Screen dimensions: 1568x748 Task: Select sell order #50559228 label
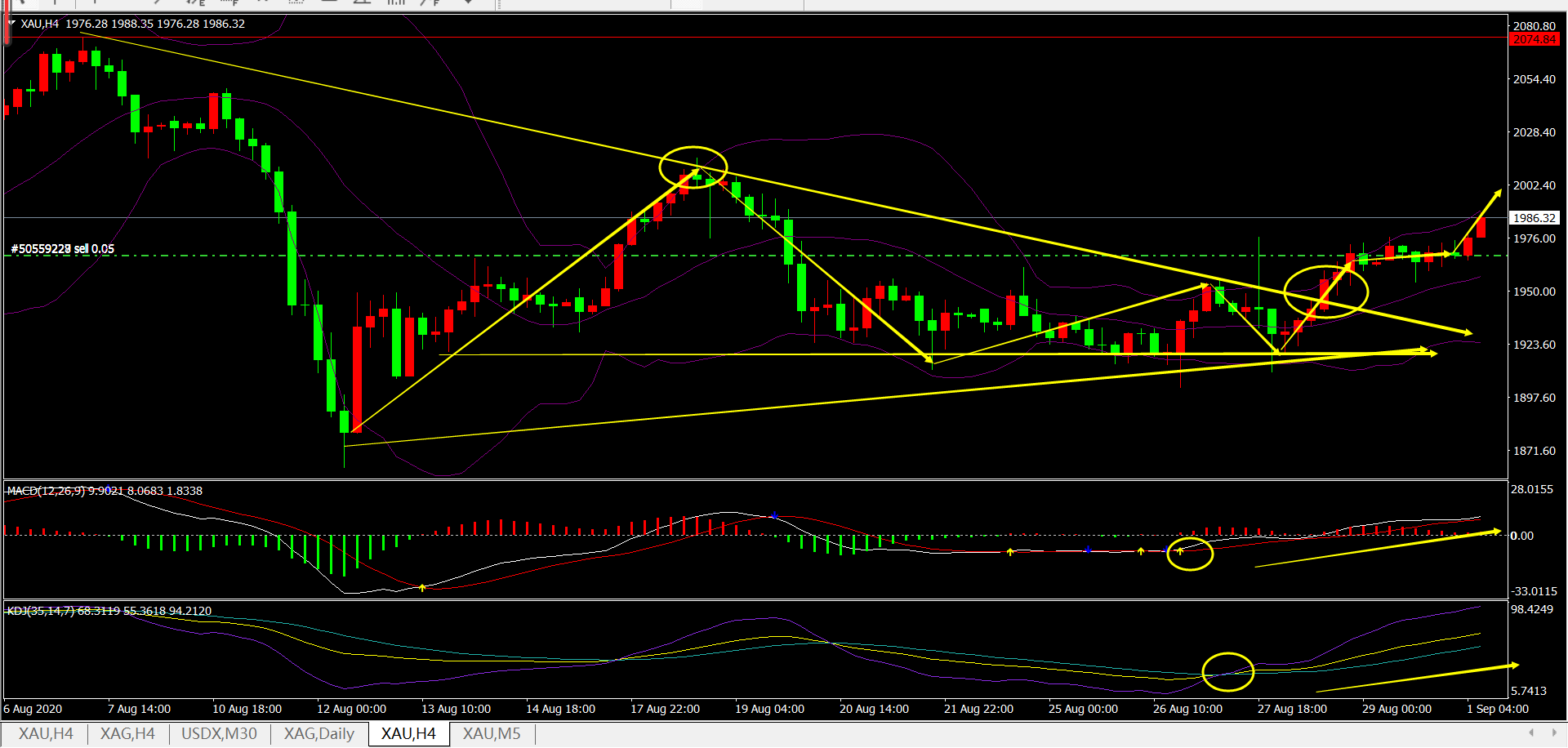click(x=63, y=249)
